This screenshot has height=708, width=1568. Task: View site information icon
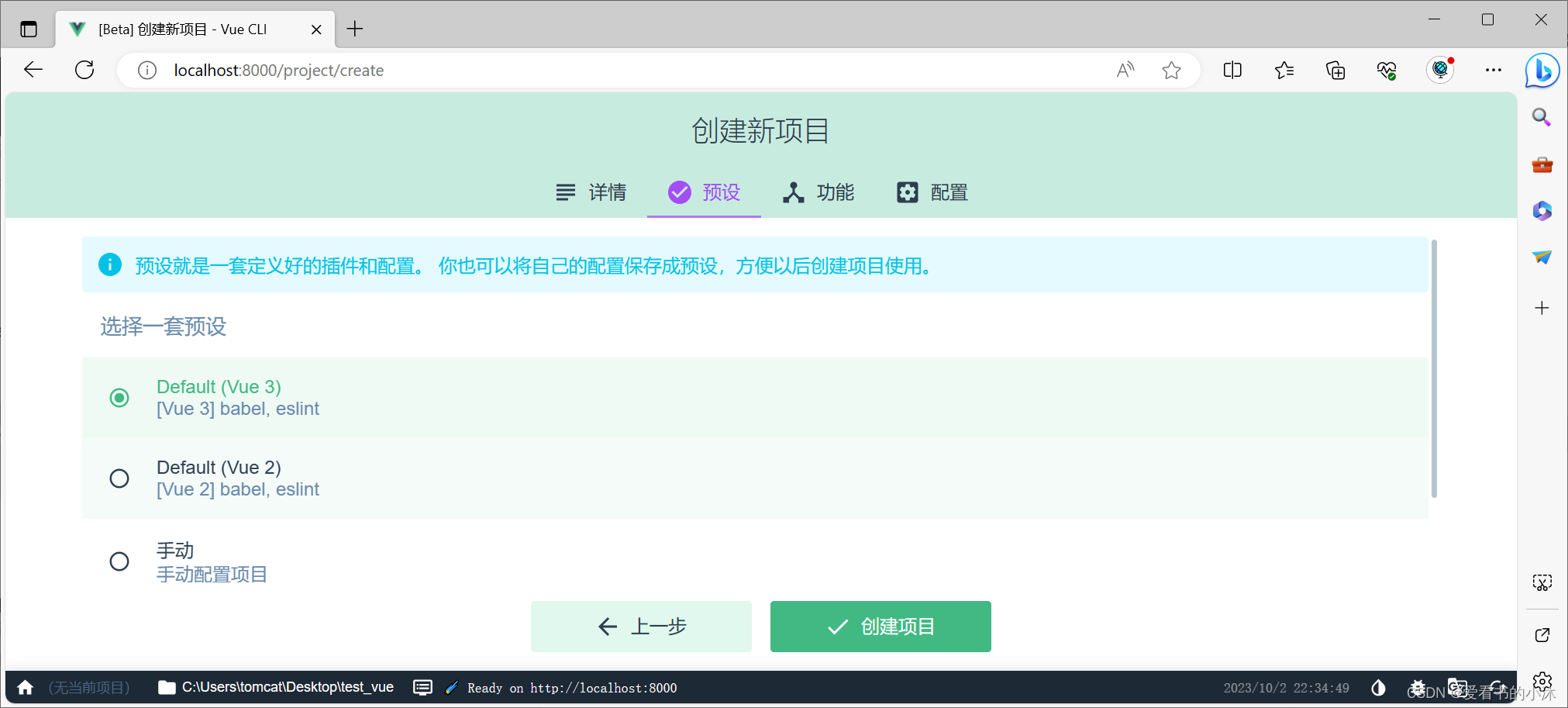coord(146,71)
